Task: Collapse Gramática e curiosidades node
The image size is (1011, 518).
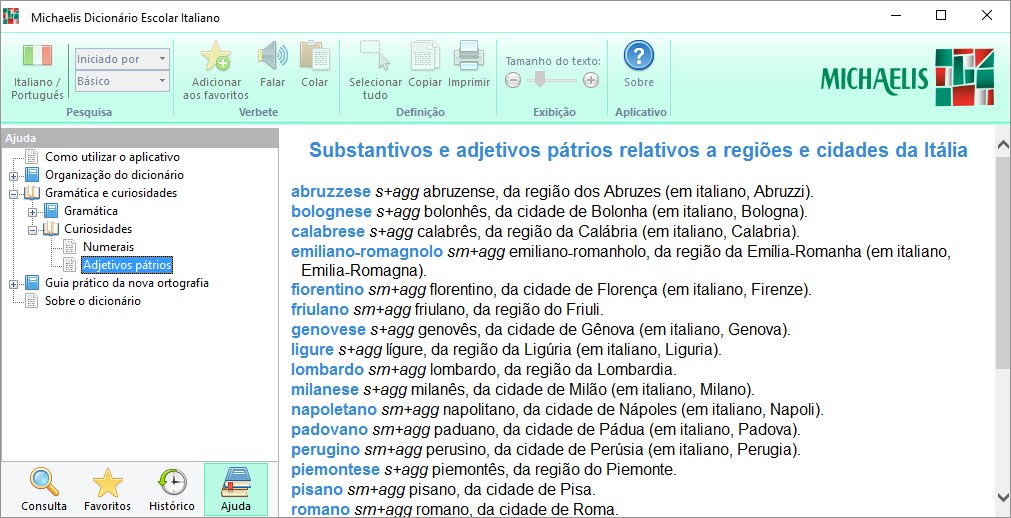Action: (x=14, y=194)
